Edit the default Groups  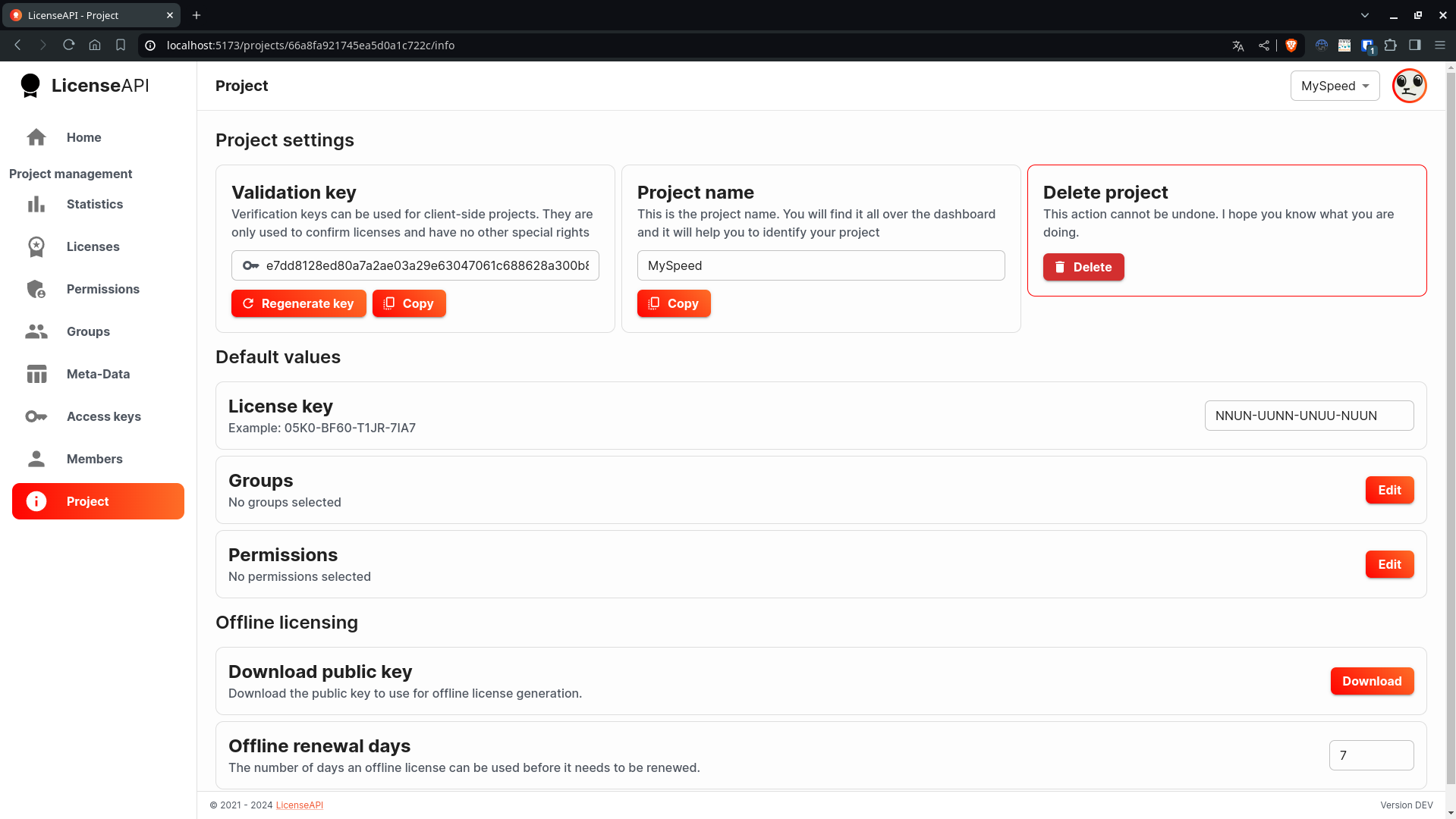pos(1389,490)
